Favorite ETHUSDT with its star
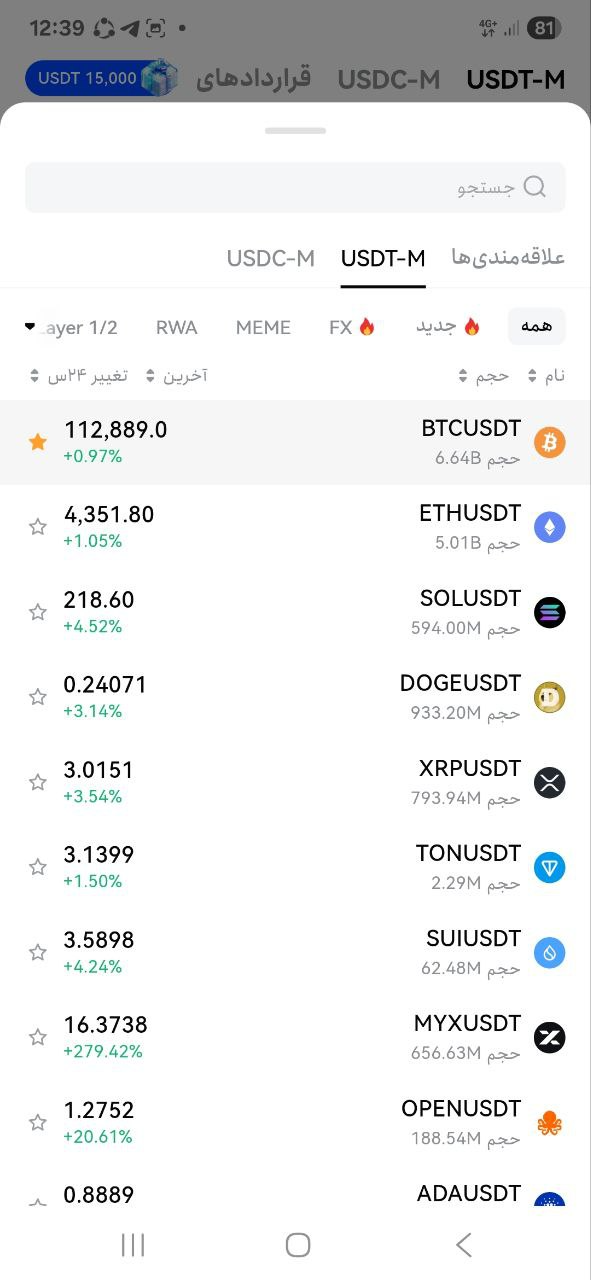 (38, 527)
